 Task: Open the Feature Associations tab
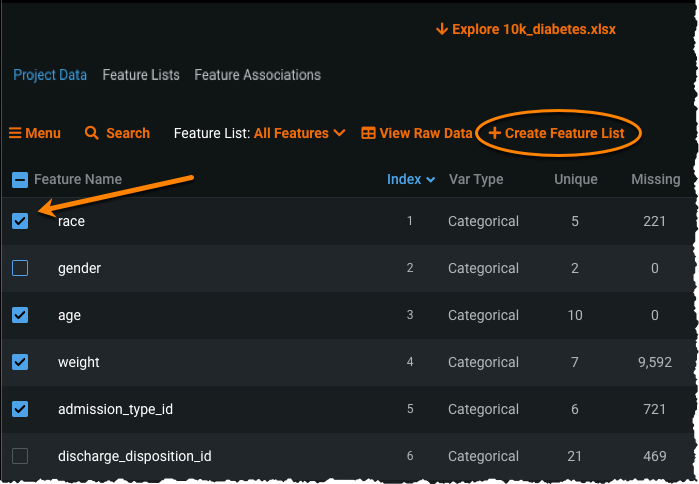(257, 75)
